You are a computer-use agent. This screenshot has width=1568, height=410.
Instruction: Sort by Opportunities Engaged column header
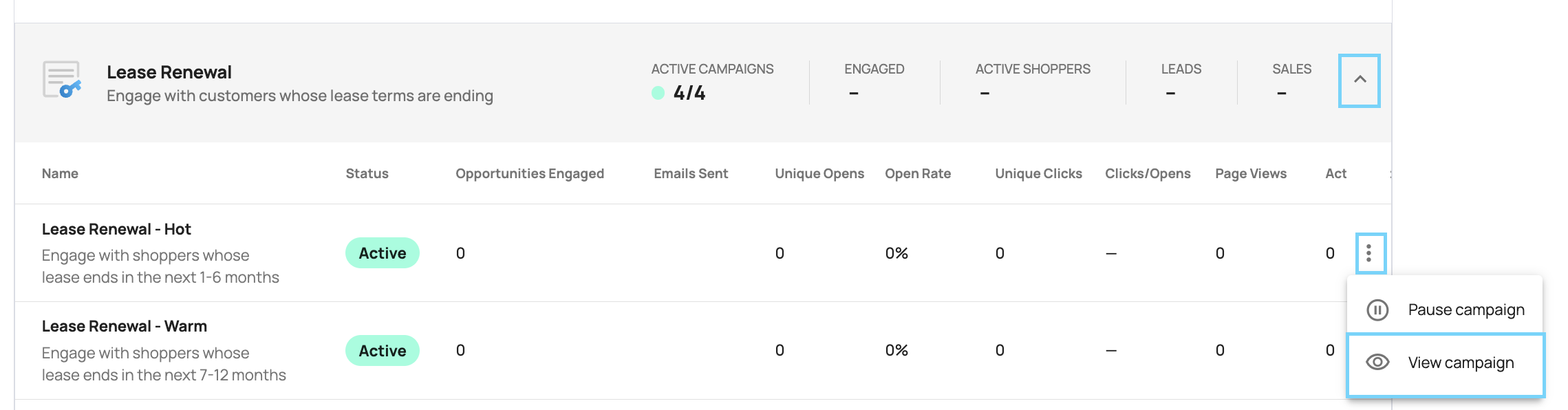(x=530, y=174)
